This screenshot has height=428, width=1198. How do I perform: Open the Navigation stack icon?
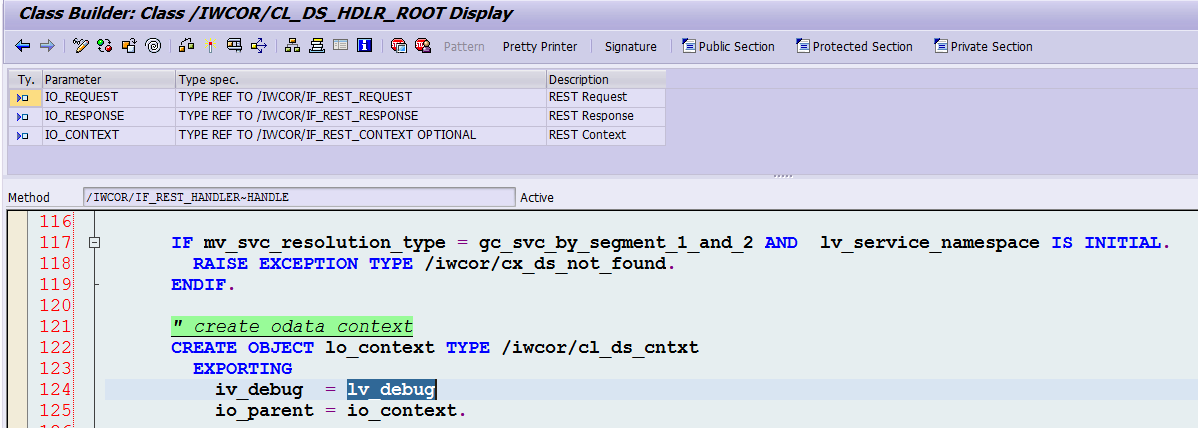point(316,46)
